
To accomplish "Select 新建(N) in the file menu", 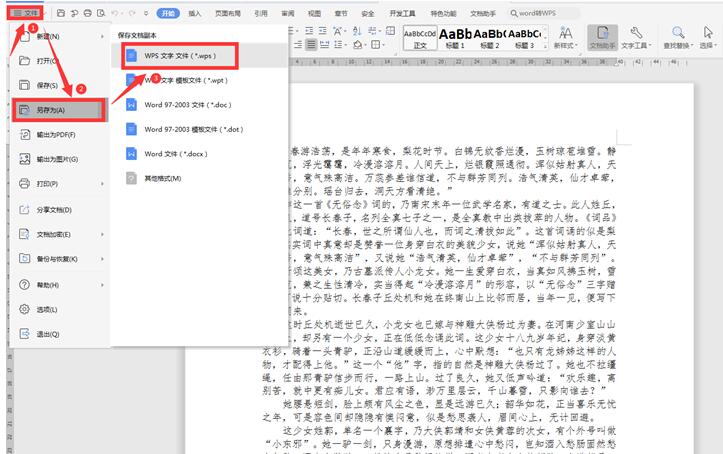I will coord(60,36).
